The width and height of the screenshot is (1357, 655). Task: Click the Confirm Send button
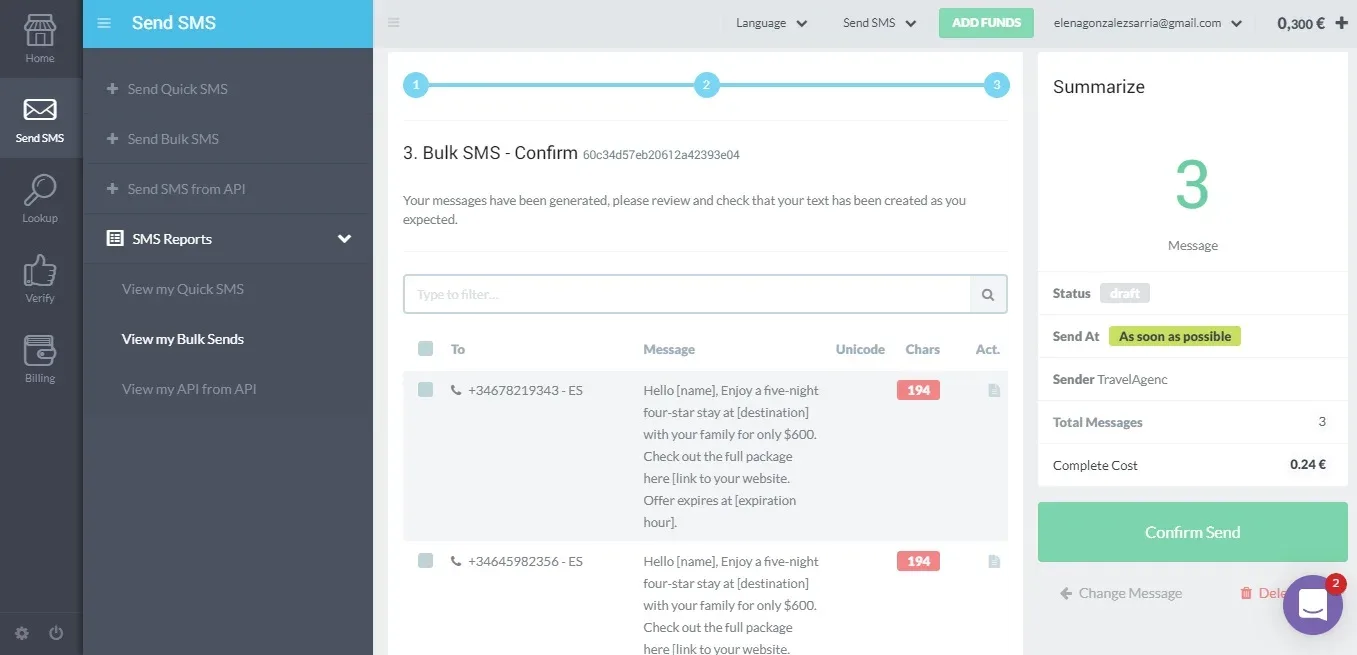point(1192,532)
